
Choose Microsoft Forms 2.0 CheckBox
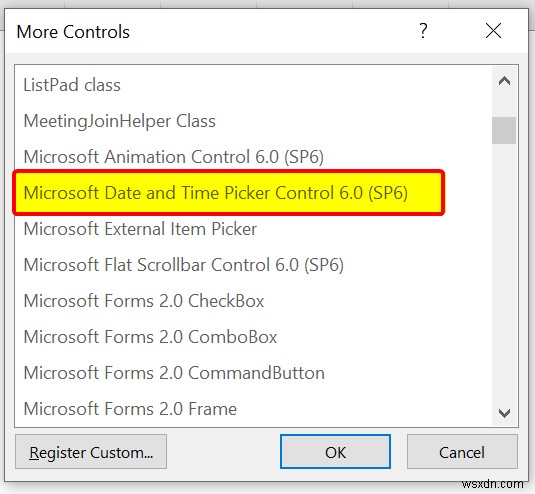point(253,301)
